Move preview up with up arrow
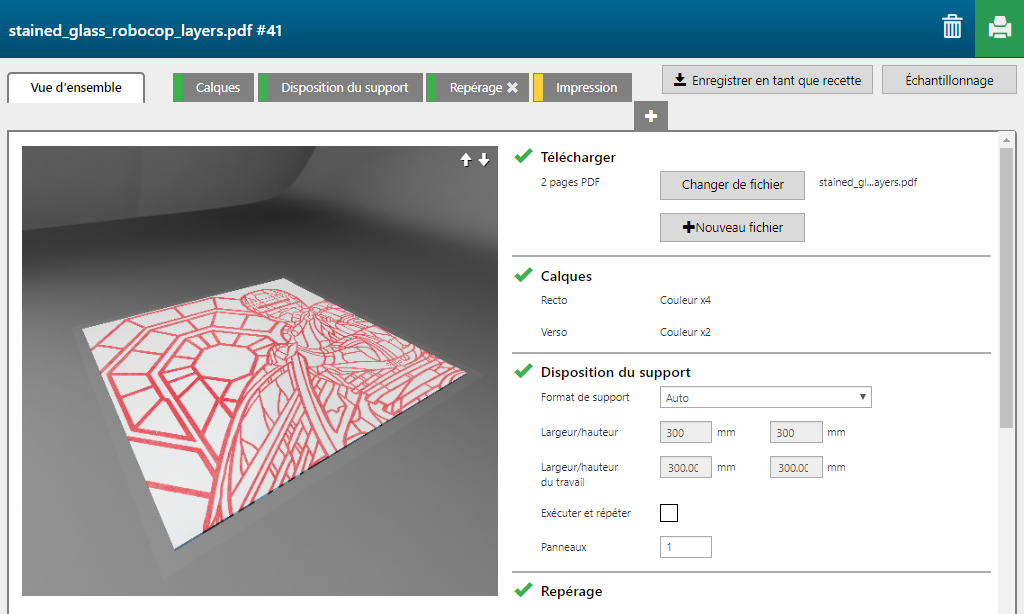This screenshot has width=1024, height=614. (x=466, y=160)
